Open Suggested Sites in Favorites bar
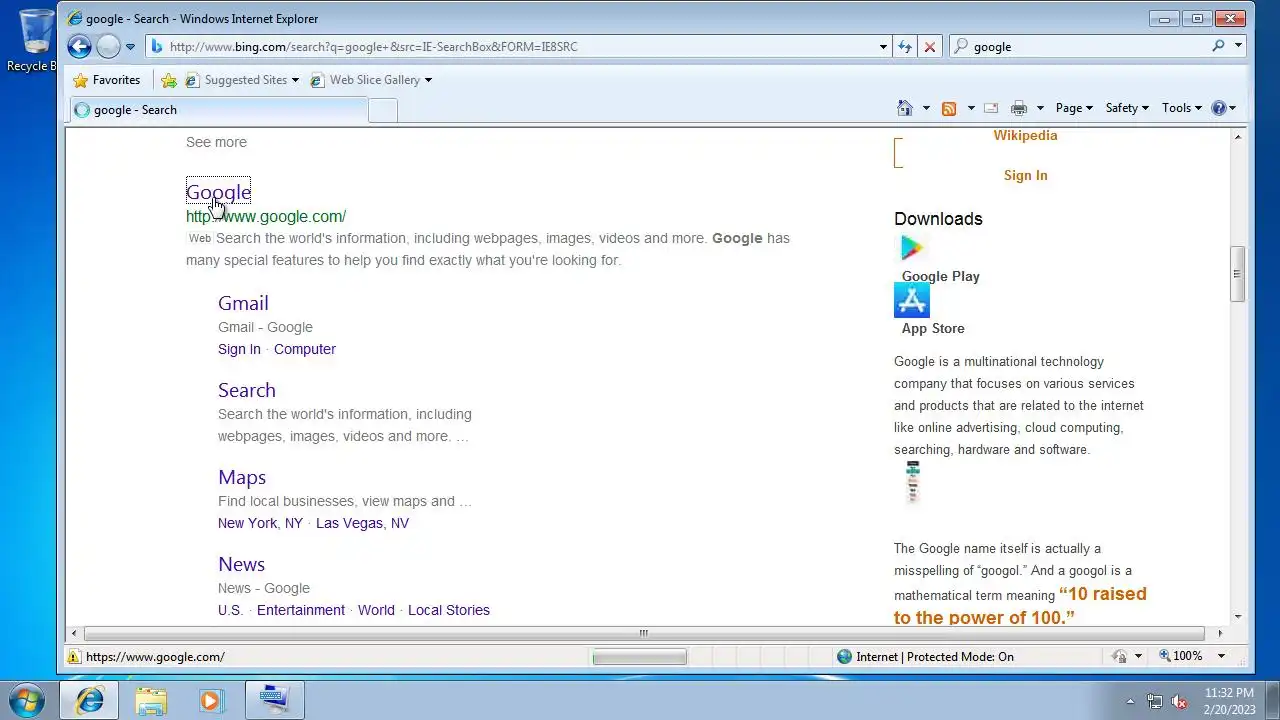The image size is (1280, 720). click(241, 80)
